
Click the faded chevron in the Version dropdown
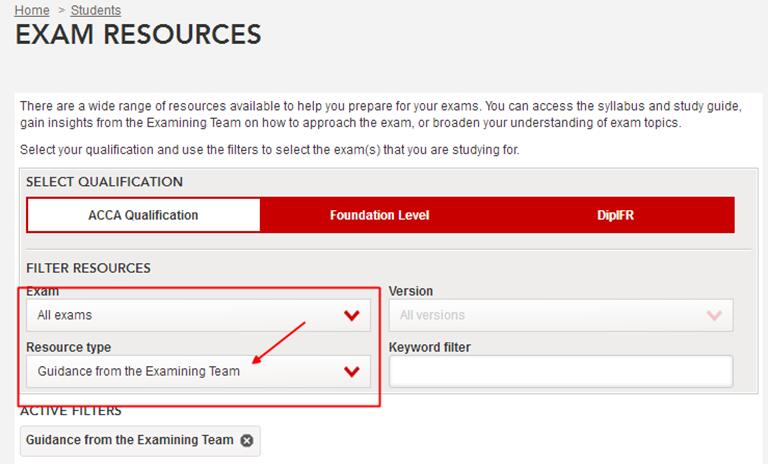tap(714, 316)
